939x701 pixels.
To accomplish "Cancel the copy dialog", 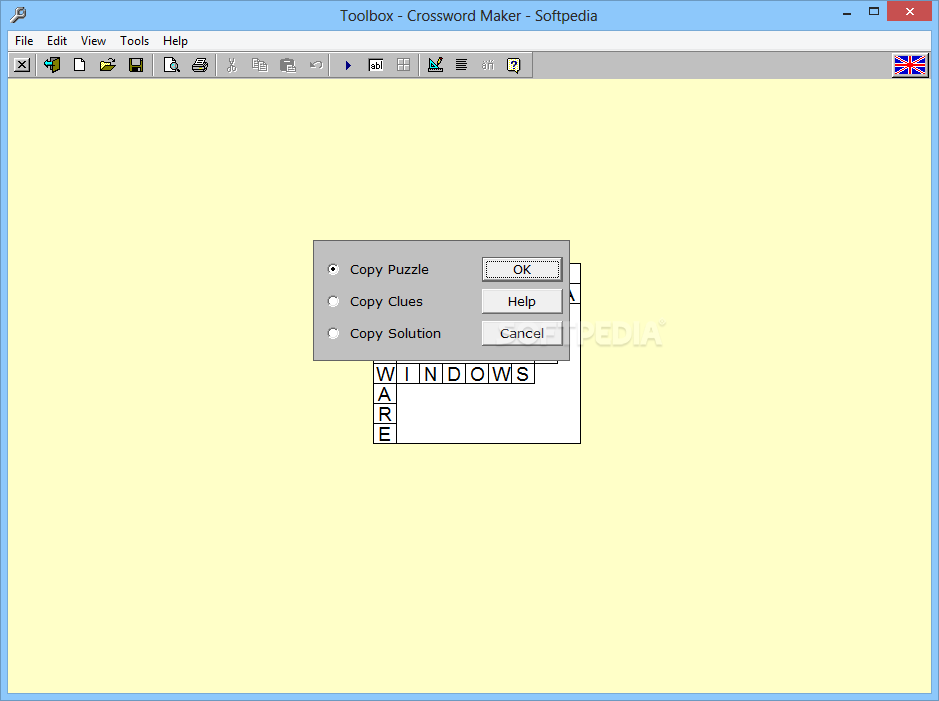I will click(x=522, y=333).
